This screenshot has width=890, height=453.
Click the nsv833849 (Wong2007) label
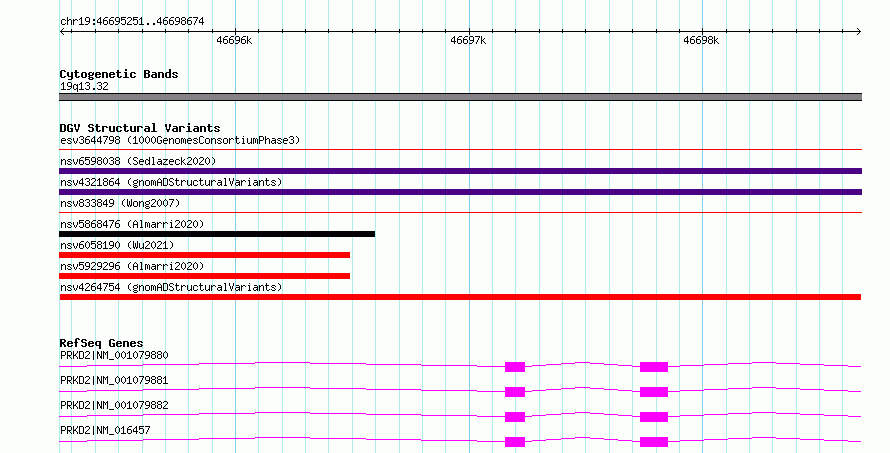point(120,203)
